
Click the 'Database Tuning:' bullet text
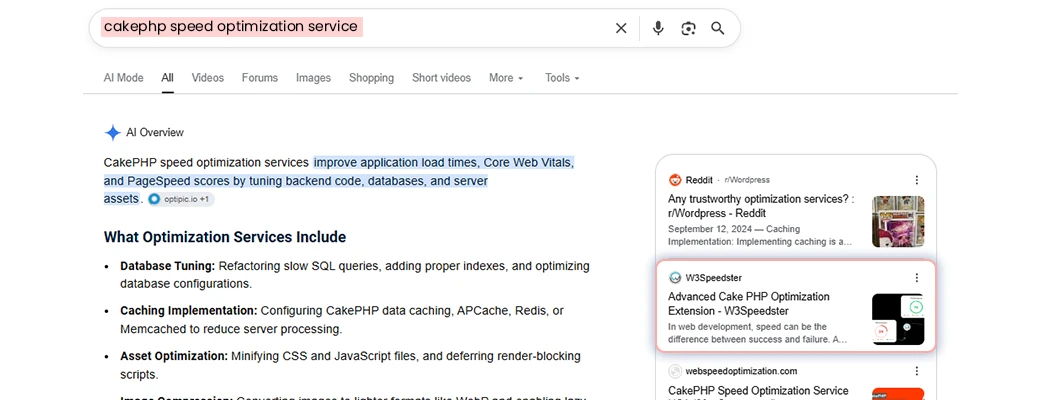click(168, 266)
